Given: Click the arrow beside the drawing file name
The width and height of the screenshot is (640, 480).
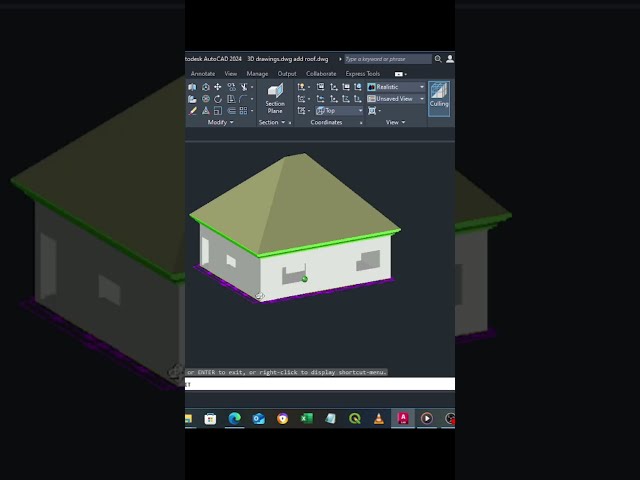Looking at the screenshot, I should pyautogui.click(x=340, y=59).
